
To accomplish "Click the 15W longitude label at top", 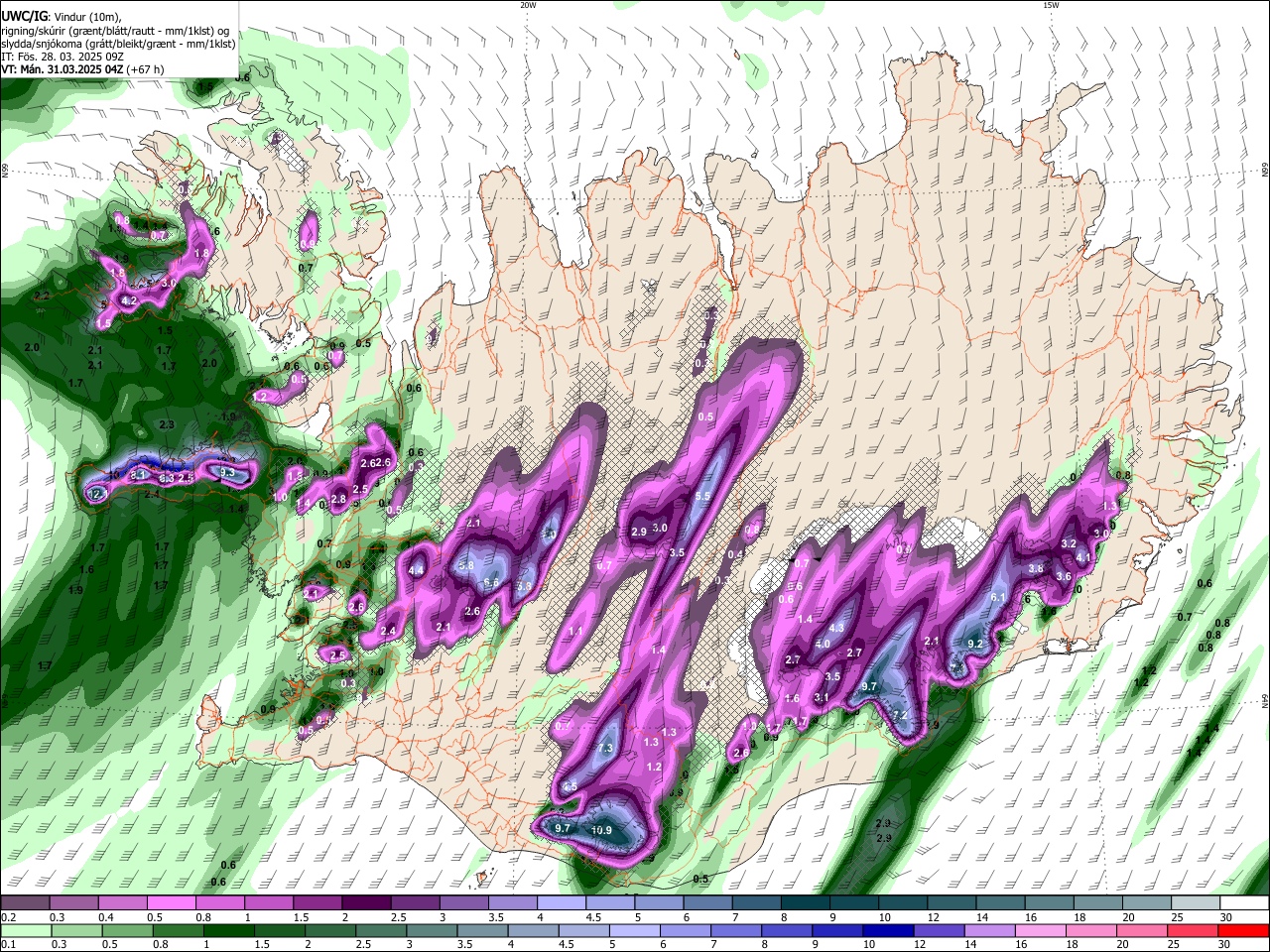I will (1050, 5).
